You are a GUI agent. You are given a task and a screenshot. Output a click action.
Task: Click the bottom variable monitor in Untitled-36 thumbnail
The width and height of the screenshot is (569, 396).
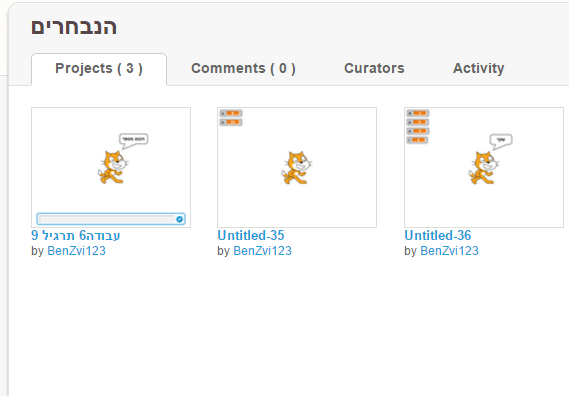(417, 140)
